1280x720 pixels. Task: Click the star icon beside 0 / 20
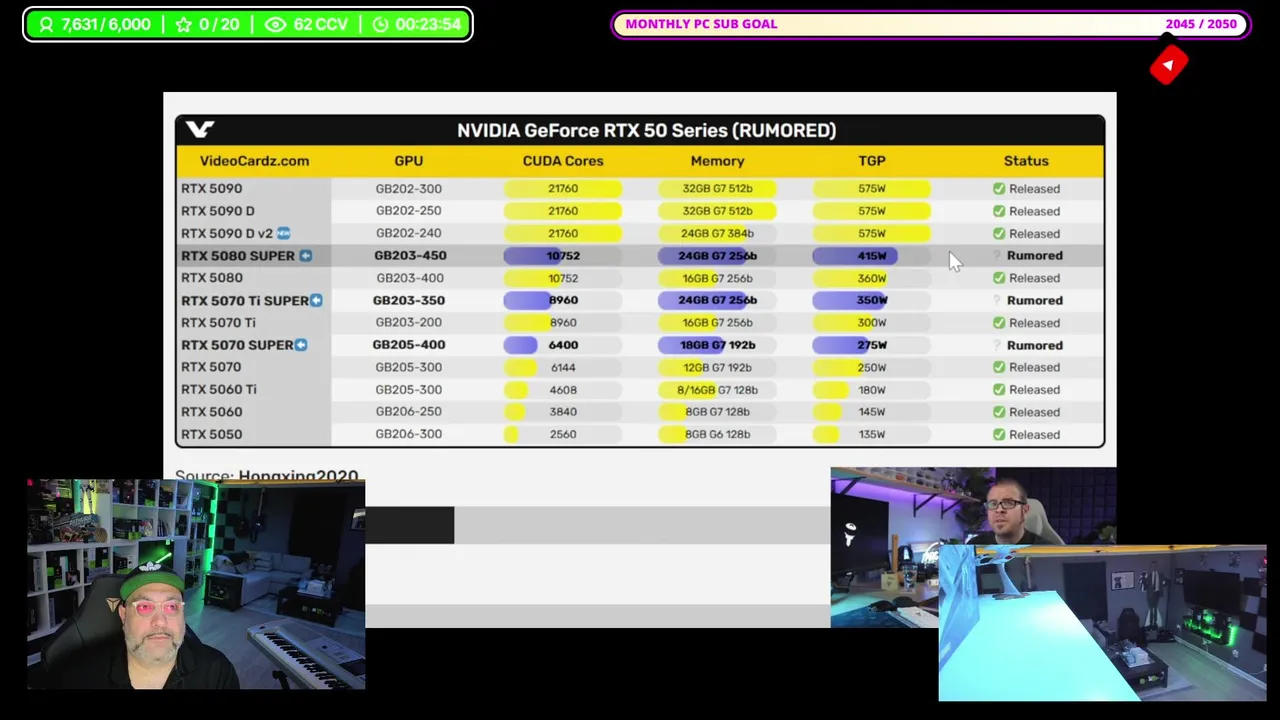click(x=183, y=25)
